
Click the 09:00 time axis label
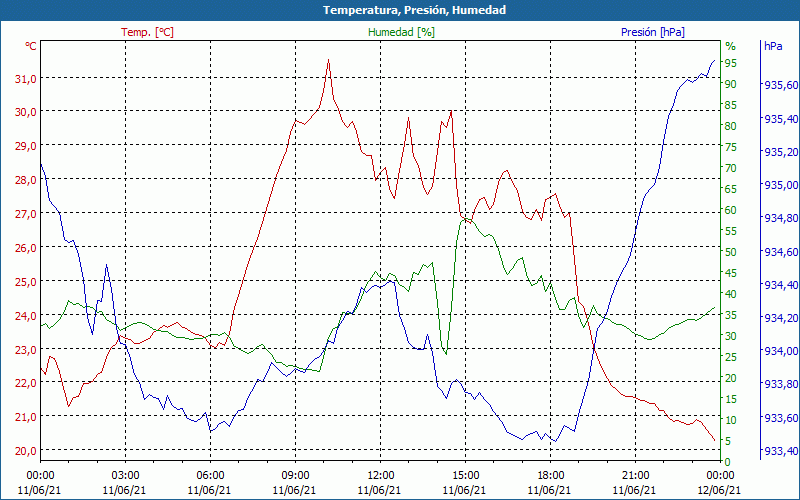coord(295,475)
